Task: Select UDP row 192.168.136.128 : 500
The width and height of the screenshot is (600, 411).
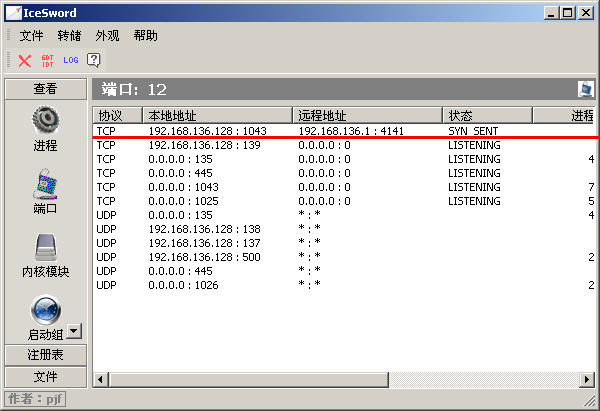Action: coord(344,257)
